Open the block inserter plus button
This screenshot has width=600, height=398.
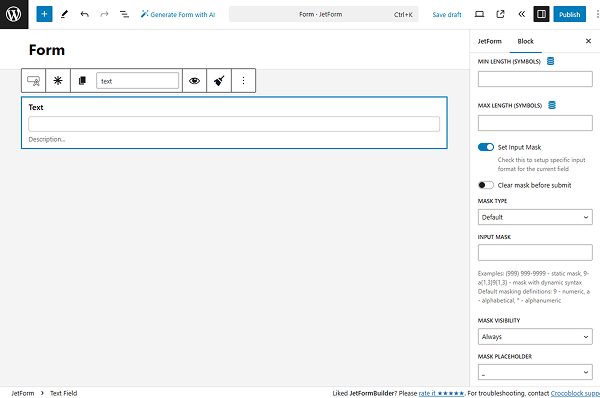(44, 14)
